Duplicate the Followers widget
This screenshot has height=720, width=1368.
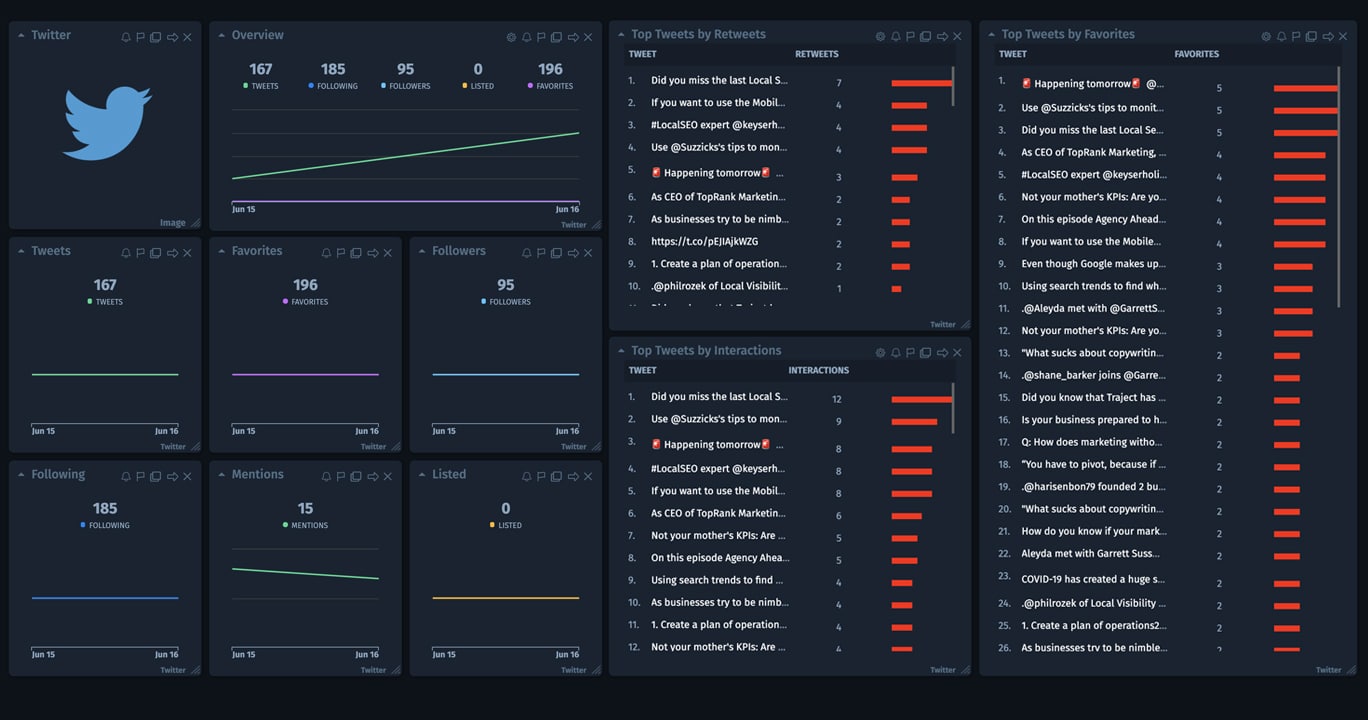click(557, 253)
